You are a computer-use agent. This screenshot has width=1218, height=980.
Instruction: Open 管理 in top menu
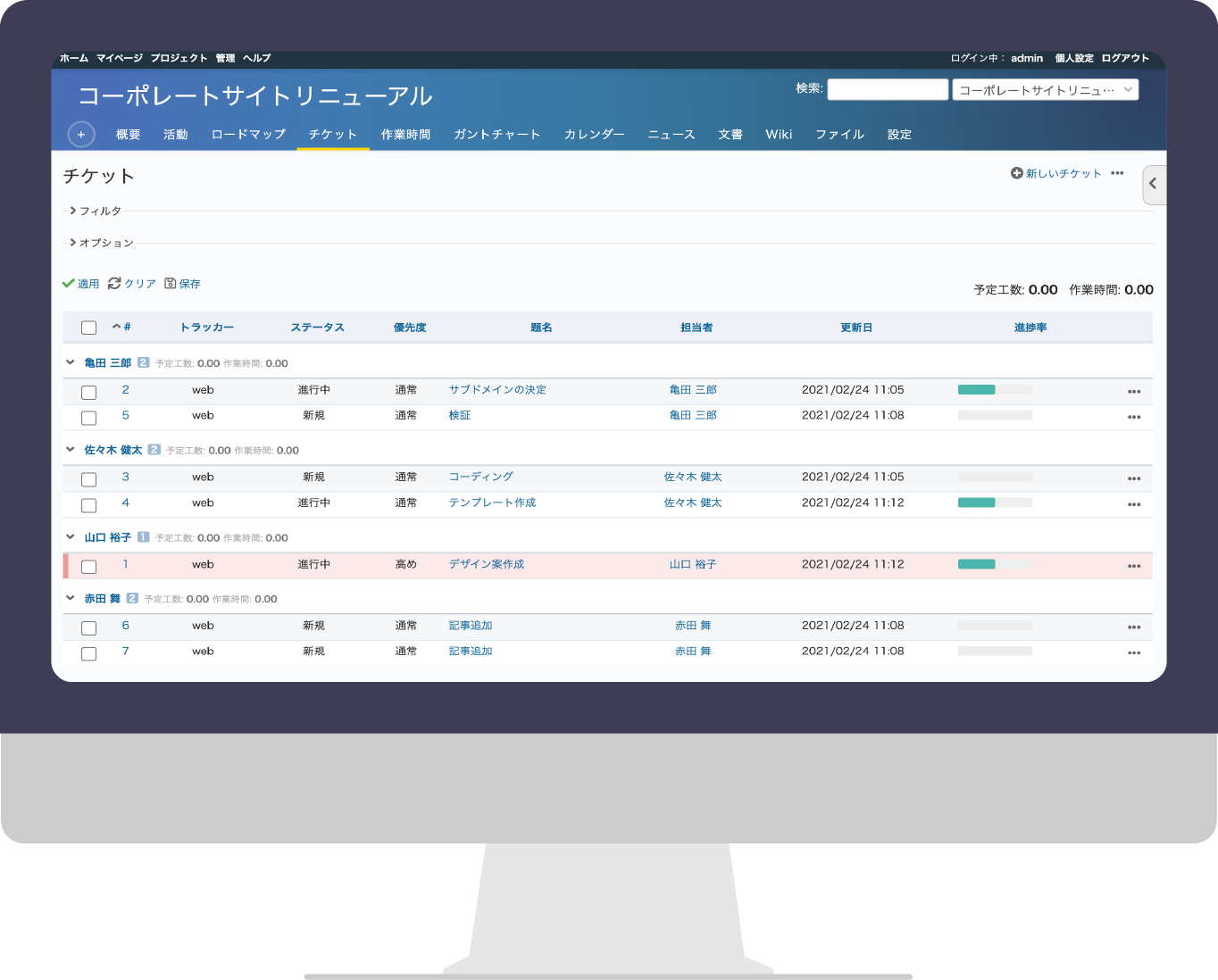(x=225, y=58)
